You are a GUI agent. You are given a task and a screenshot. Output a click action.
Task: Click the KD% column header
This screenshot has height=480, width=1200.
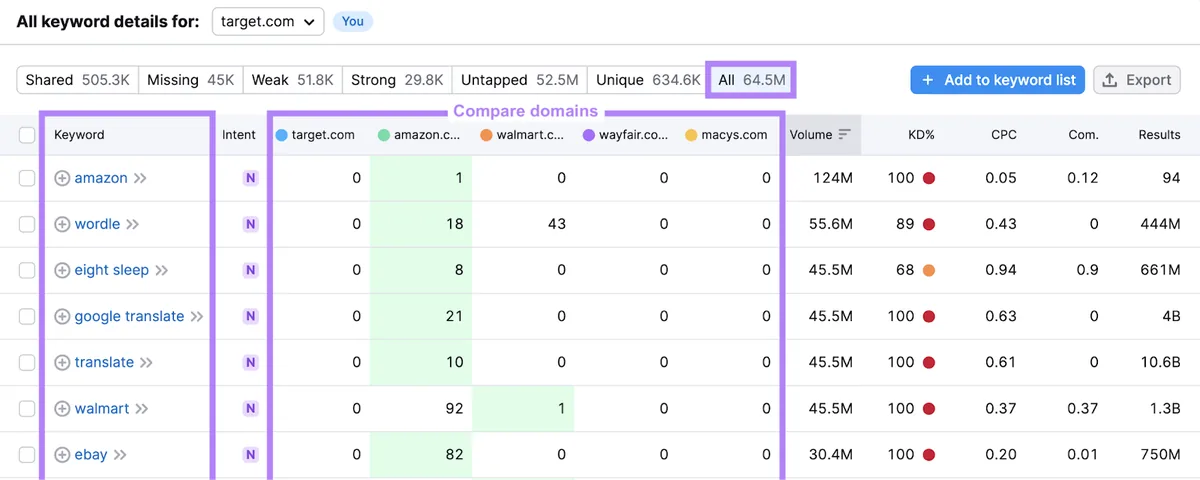point(921,134)
